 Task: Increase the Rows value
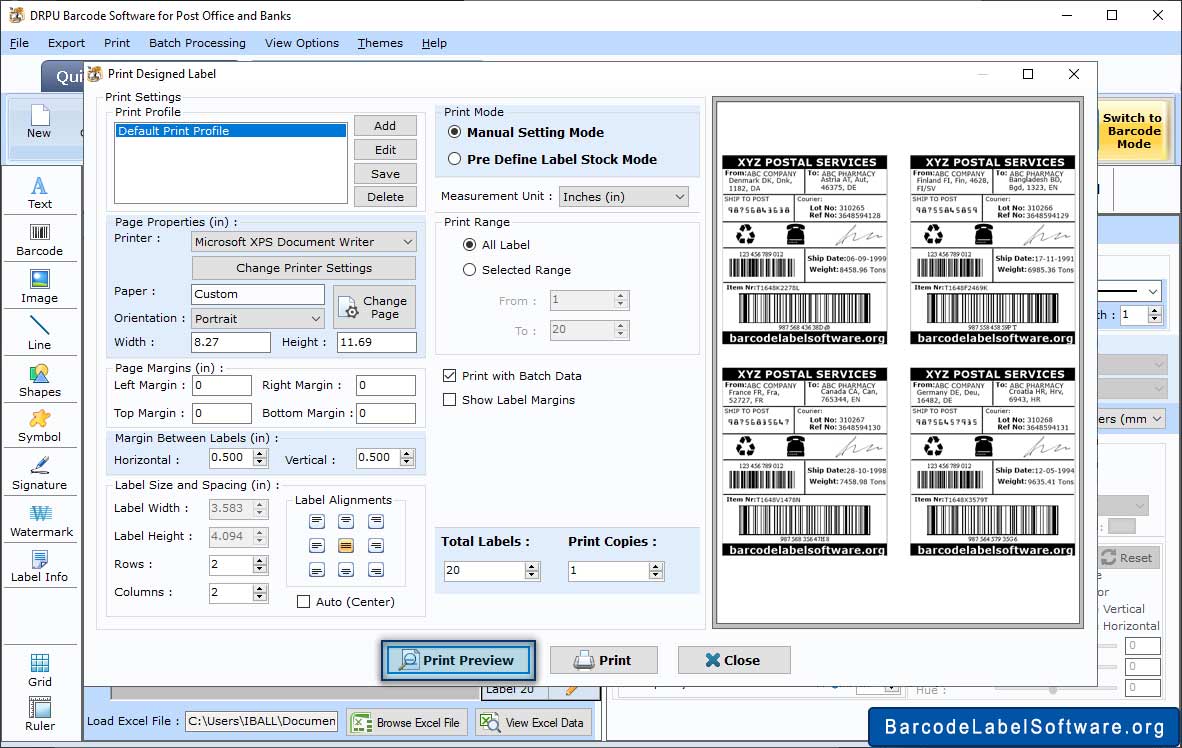point(260,560)
